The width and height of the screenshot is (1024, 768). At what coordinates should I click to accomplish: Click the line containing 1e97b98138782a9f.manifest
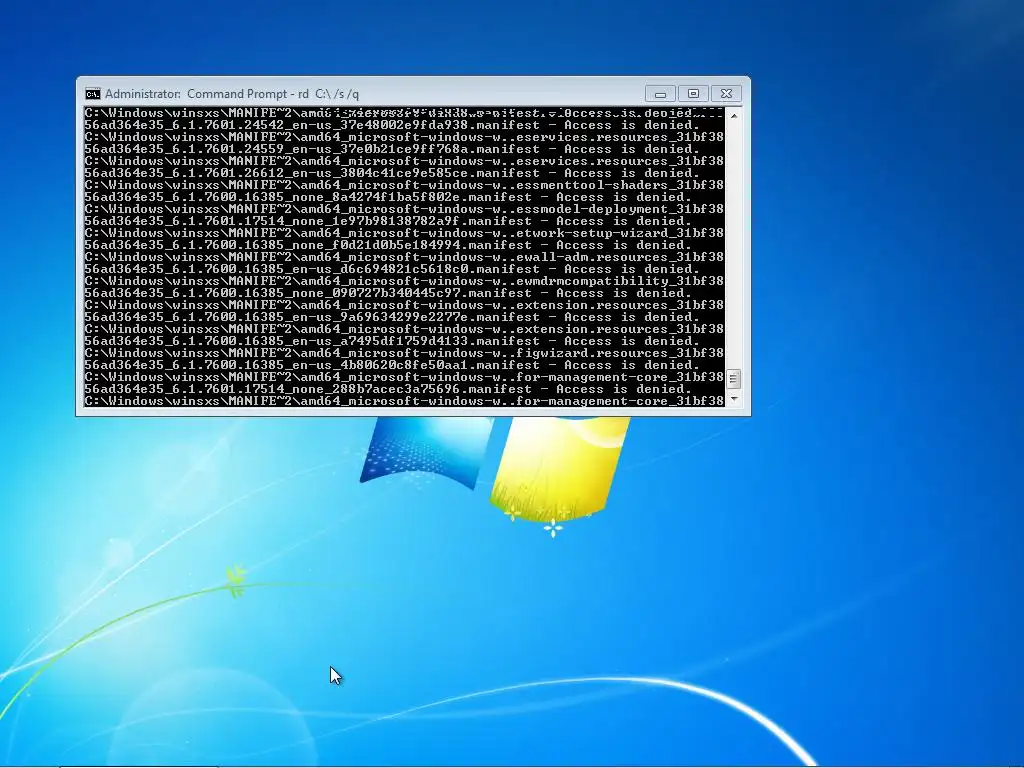388,221
